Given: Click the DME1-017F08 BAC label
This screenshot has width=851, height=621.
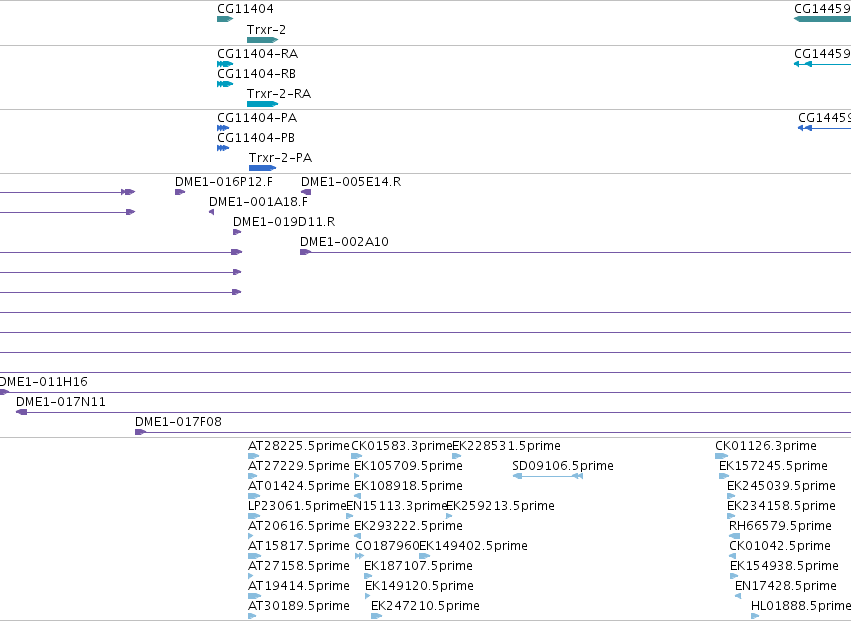Looking at the screenshot, I should [178, 422].
